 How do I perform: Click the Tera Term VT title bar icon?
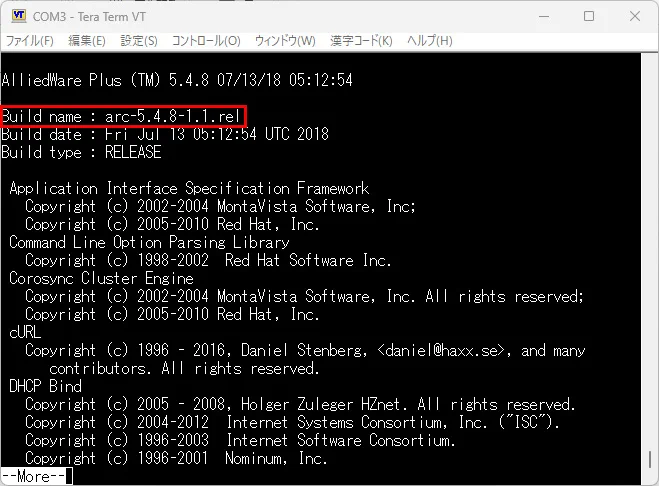point(19,16)
